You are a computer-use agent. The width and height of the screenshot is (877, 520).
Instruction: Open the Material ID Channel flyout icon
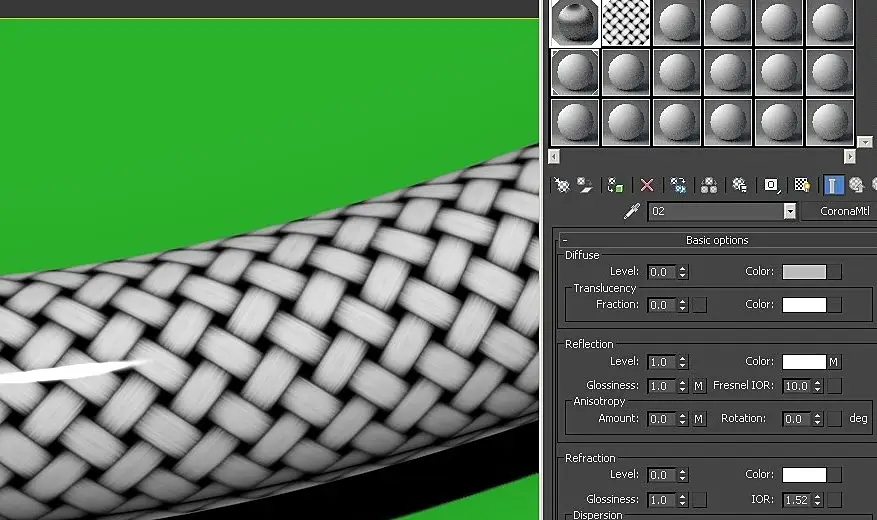[x=772, y=185]
